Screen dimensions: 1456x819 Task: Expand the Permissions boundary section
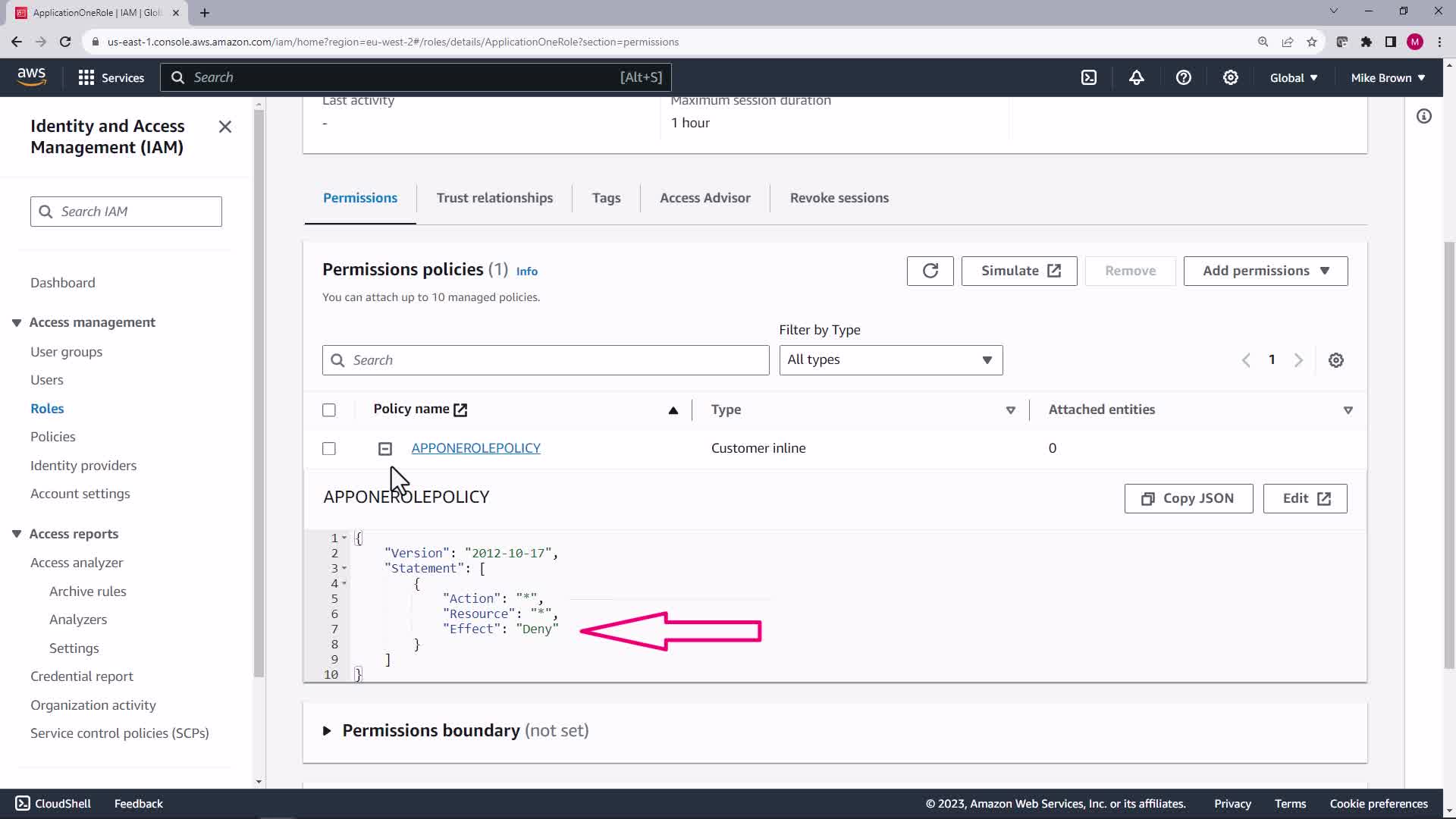(327, 731)
